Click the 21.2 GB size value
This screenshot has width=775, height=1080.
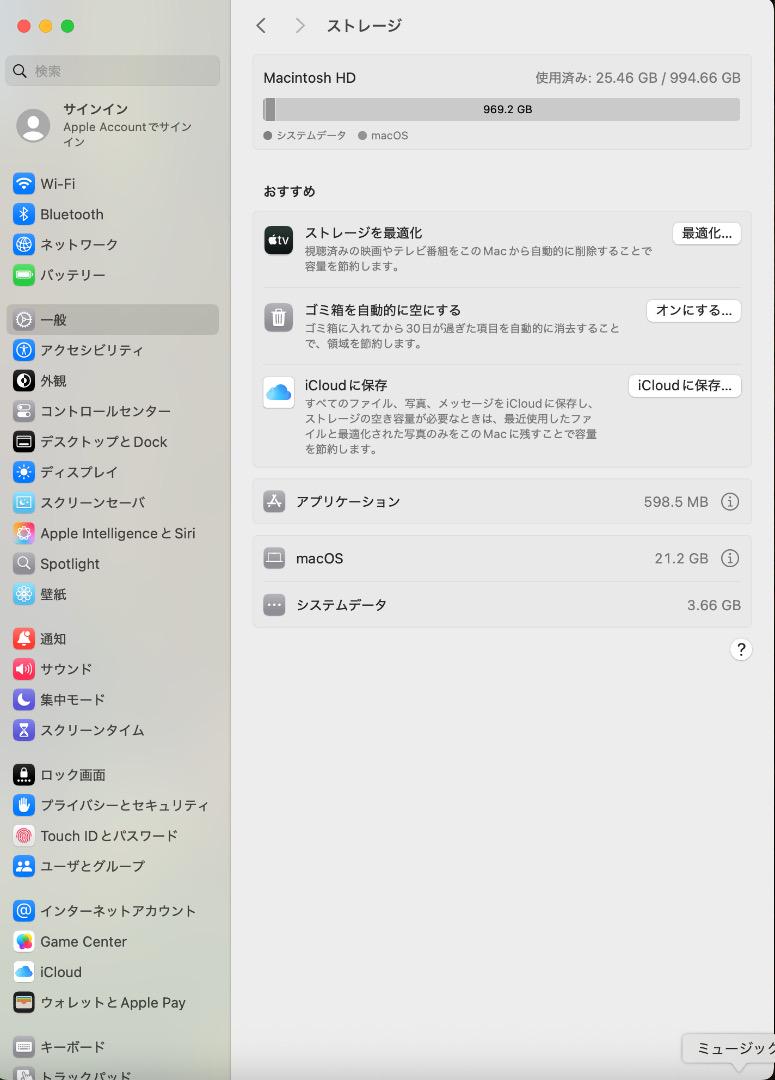tap(681, 559)
